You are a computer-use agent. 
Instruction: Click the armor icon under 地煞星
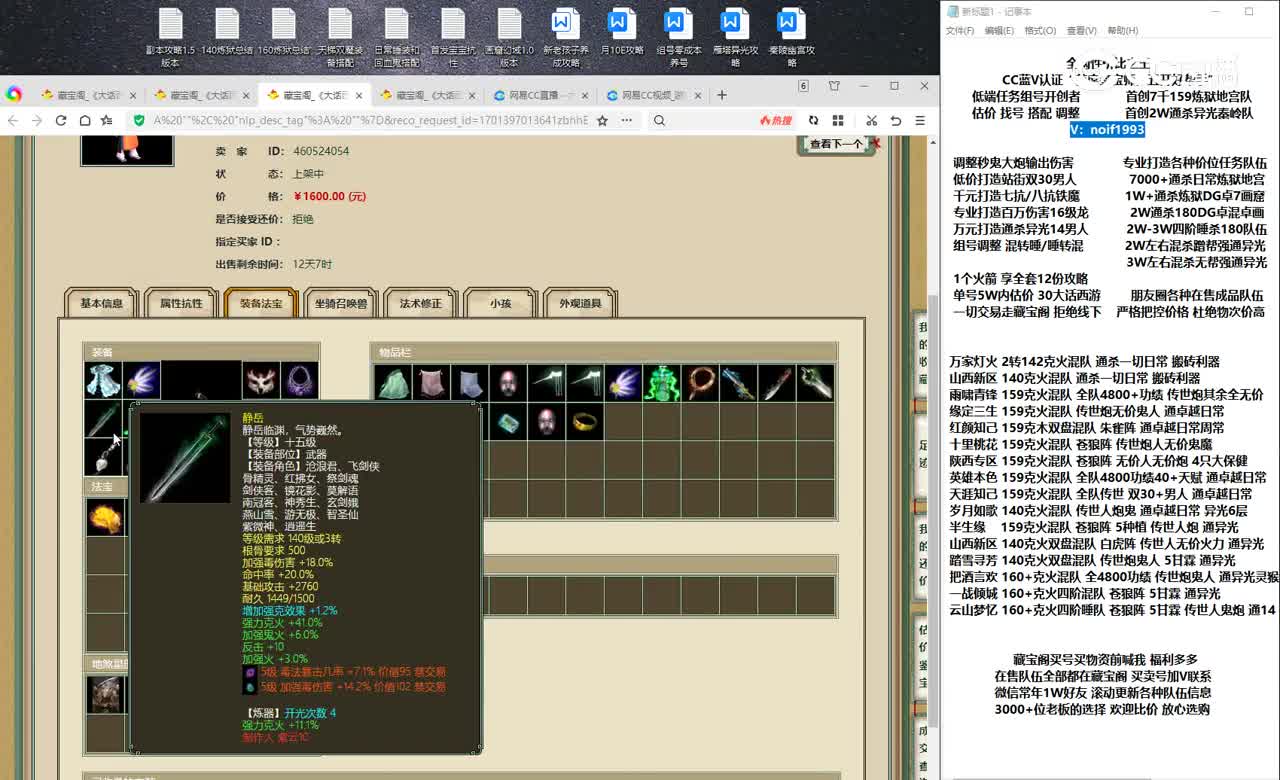[x=106, y=694]
